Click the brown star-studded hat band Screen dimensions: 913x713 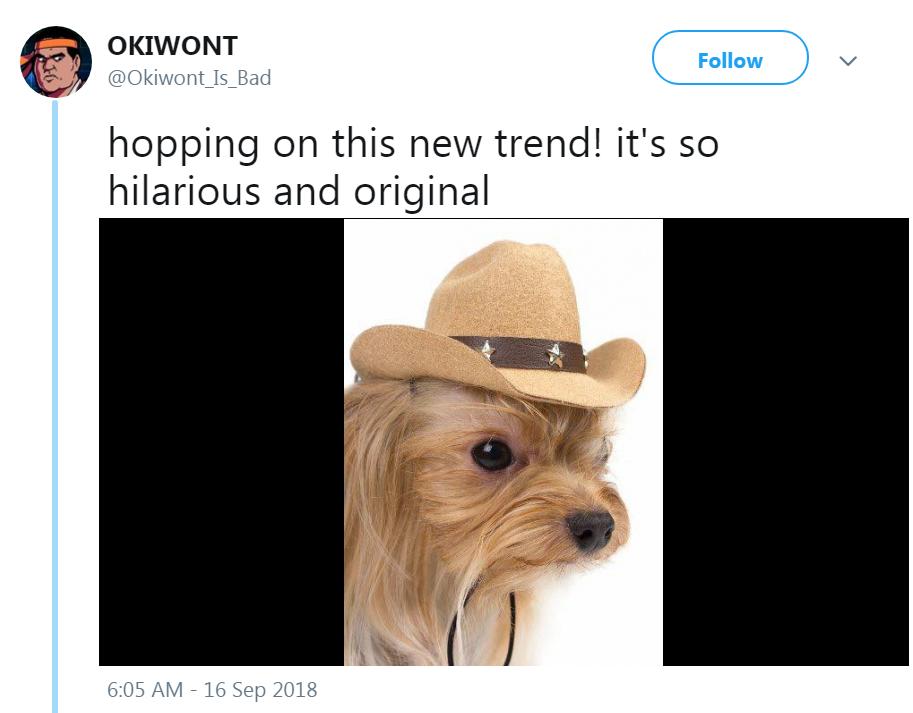point(518,353)
